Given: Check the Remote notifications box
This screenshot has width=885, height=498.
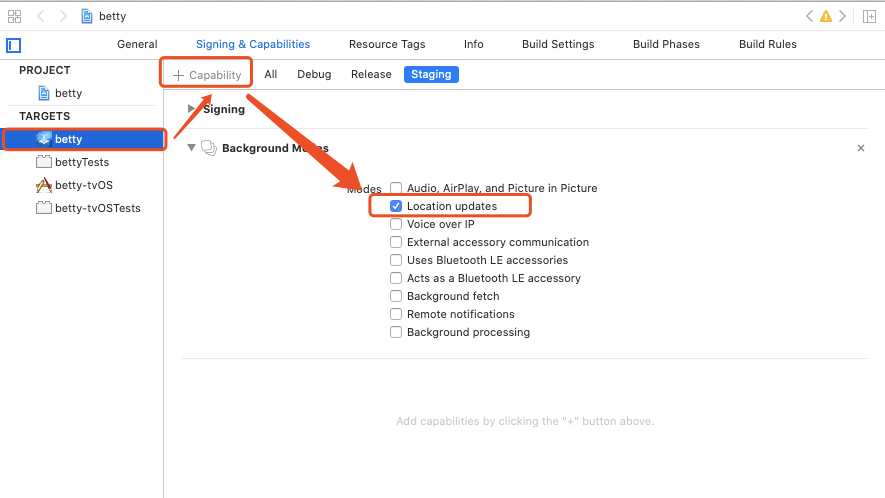Looking at the screenshot, I should [x=396, y=314].
